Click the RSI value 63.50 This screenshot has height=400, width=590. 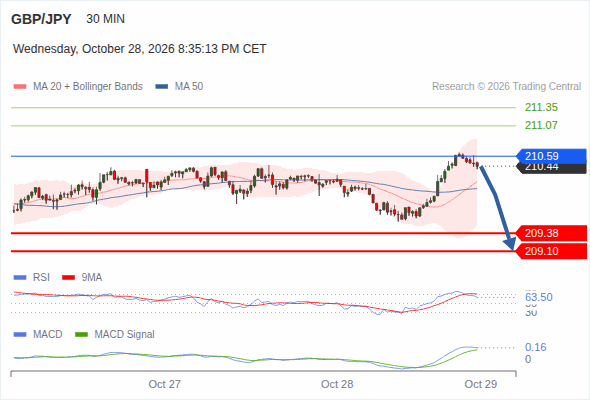[x=539, y=297]
